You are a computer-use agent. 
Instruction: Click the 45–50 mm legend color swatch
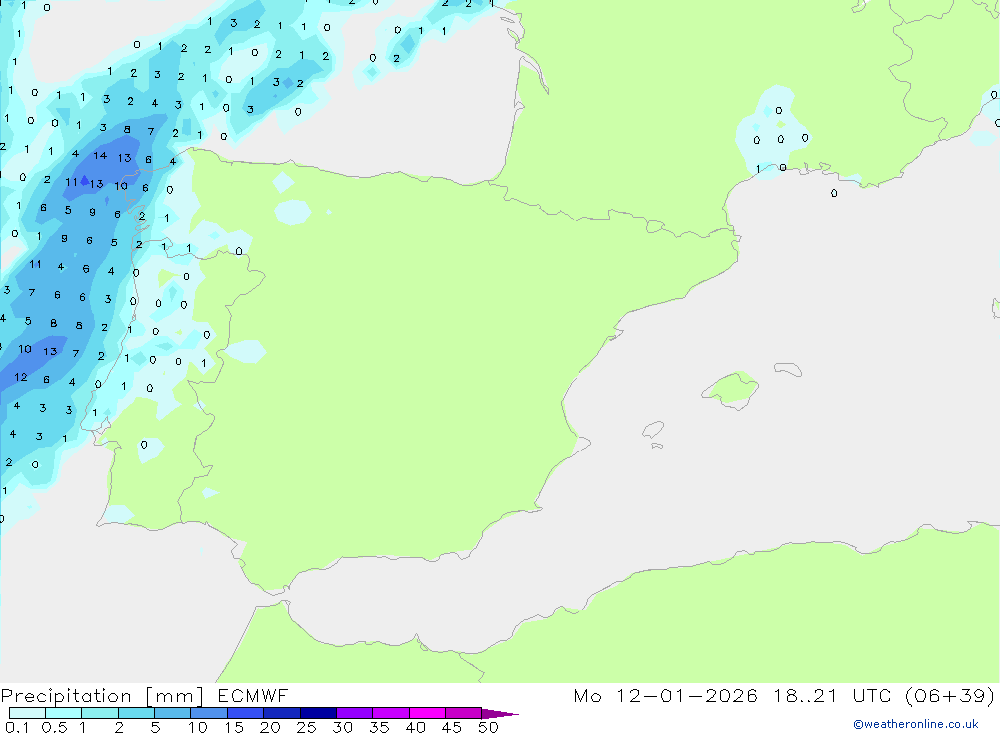pos(464,713)
